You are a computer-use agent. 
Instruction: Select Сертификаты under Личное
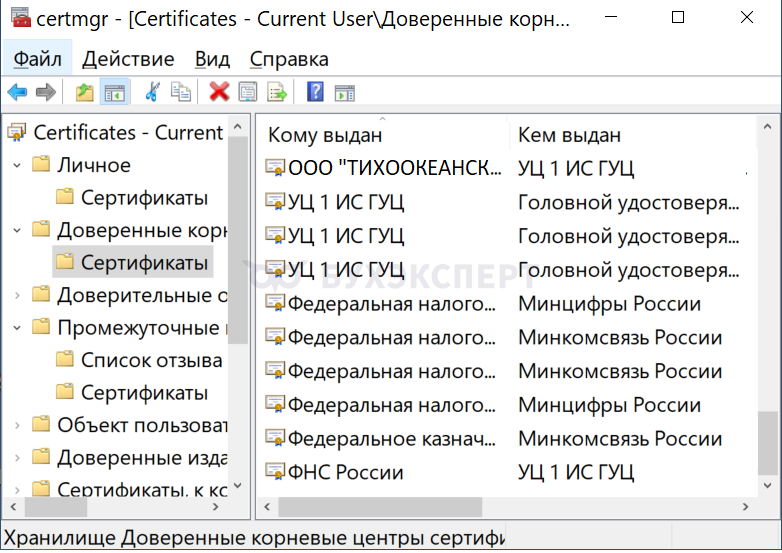pyautogui.click(x=144, y=198)
